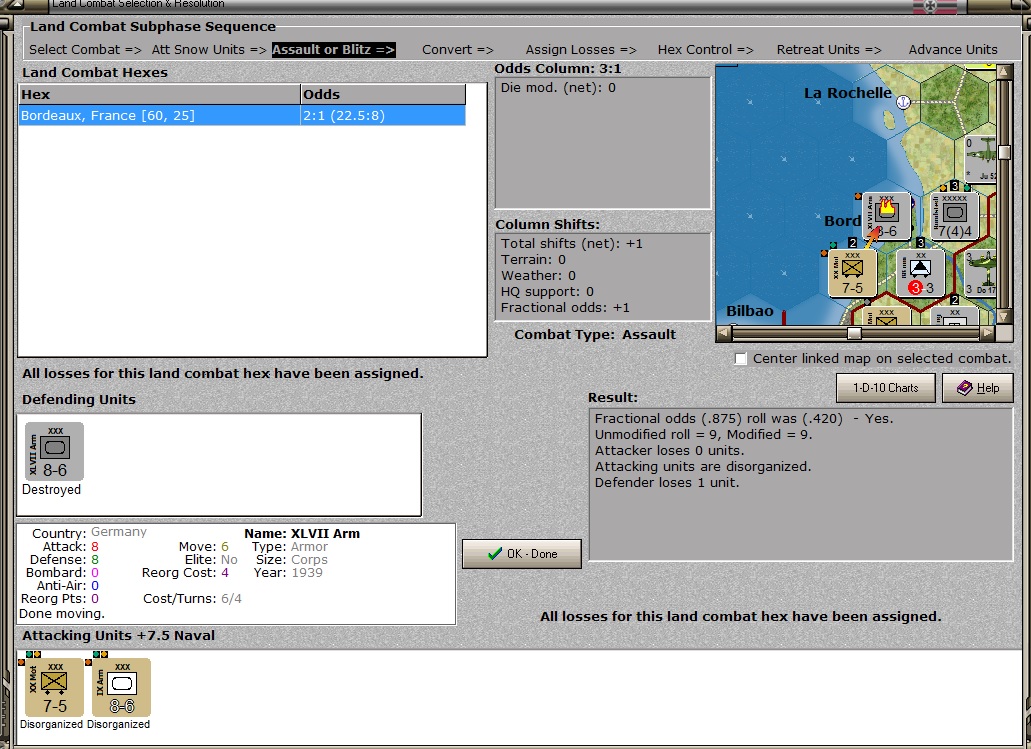Click the 7-5 motorized counter on the map

[x=852, y=273]
